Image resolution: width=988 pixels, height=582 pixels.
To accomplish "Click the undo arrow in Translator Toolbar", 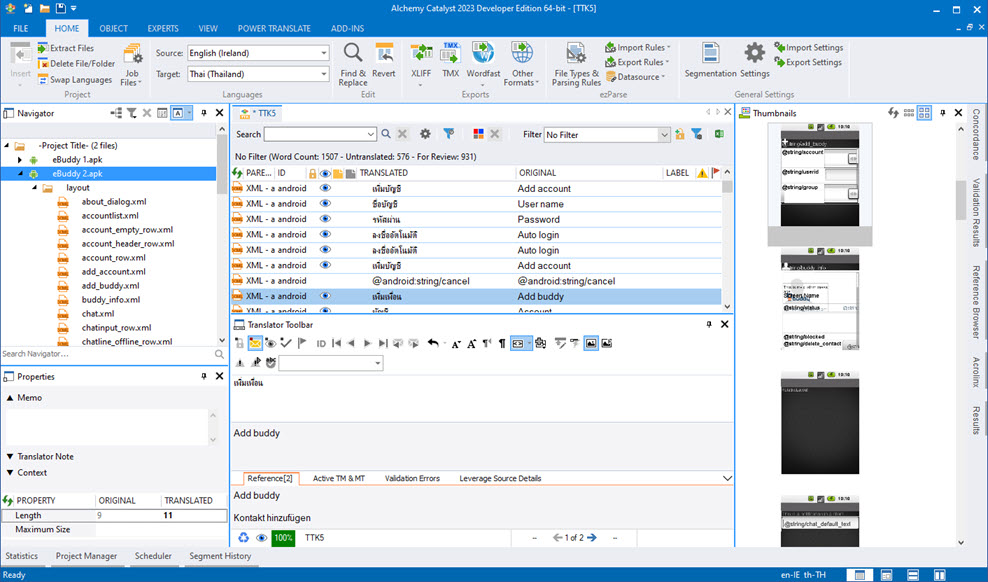I will click(x=433, y=343).
